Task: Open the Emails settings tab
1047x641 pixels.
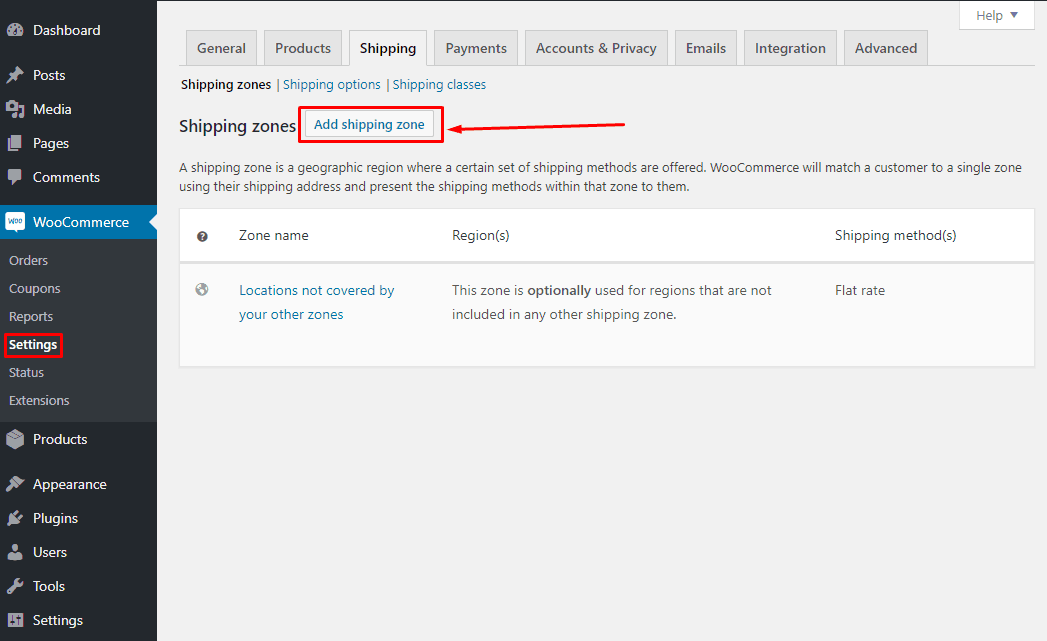Action: [705, 47]
